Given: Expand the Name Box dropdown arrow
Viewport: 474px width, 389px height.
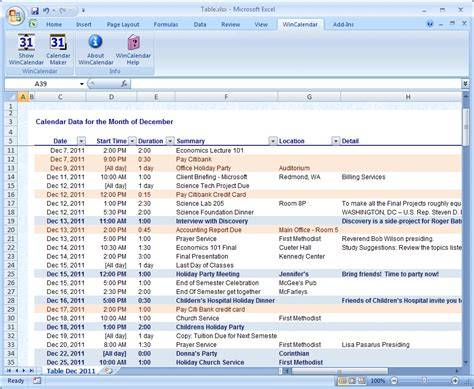Looking at the screenshot, I should click(82, 84).
